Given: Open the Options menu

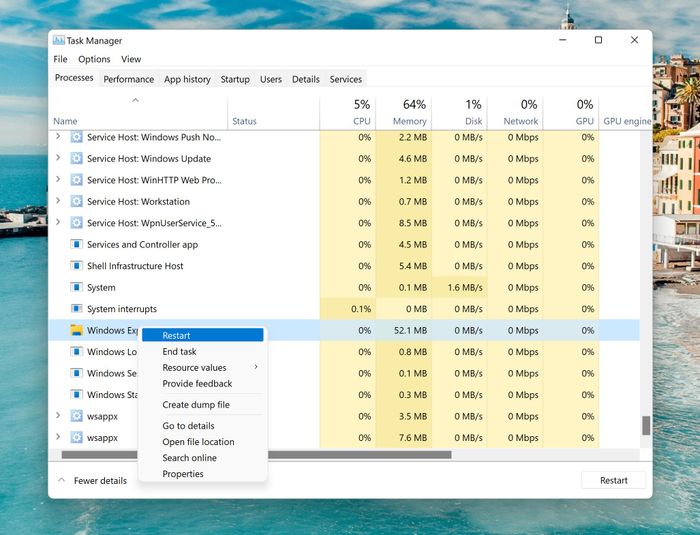Looking at the screenshot, I should click(x=94, y=59).
